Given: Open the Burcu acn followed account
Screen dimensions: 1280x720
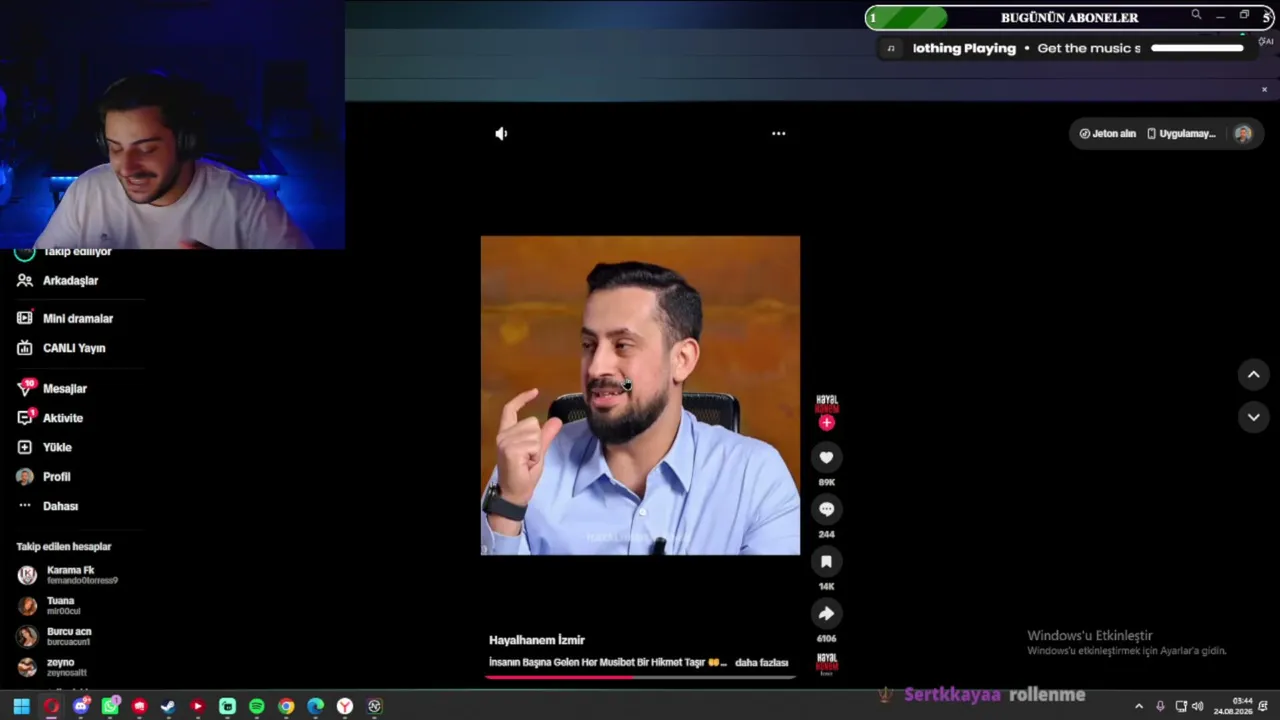Looking at the screenshot, I should click(x=55, y=636).
